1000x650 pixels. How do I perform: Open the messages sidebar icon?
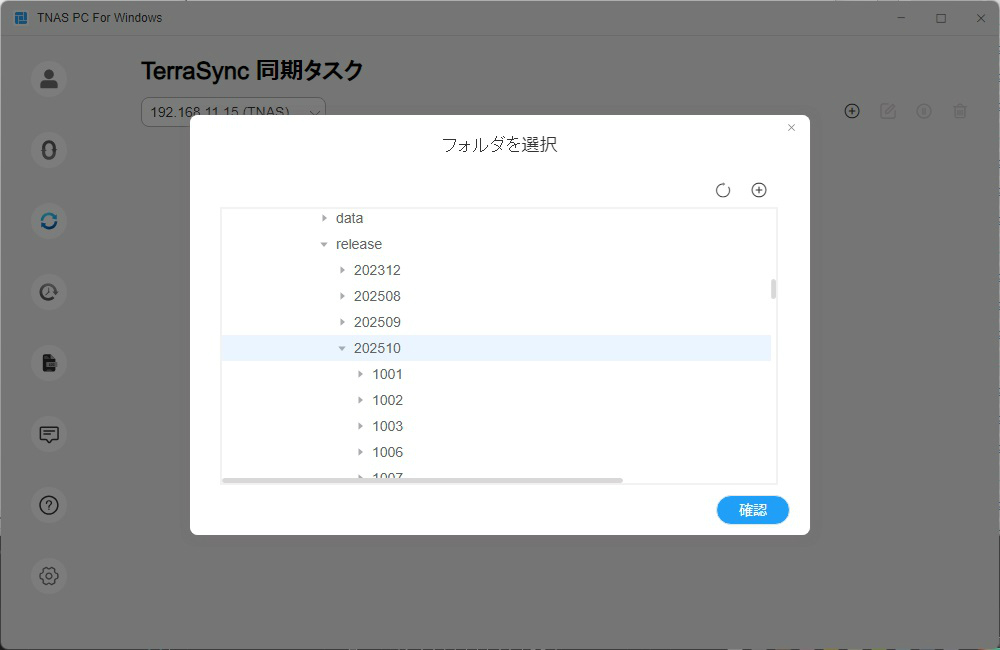point(49,434)
